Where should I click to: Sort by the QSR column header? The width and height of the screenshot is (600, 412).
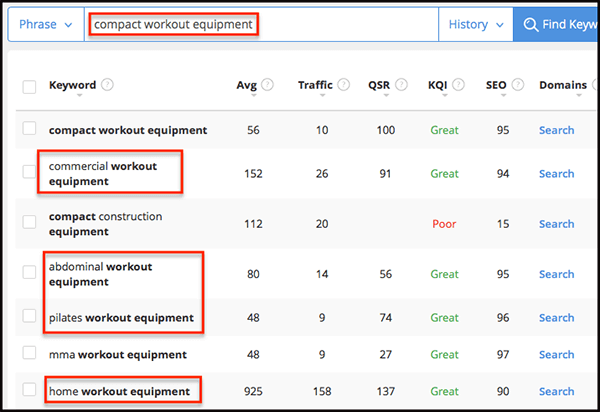[379, 85]
